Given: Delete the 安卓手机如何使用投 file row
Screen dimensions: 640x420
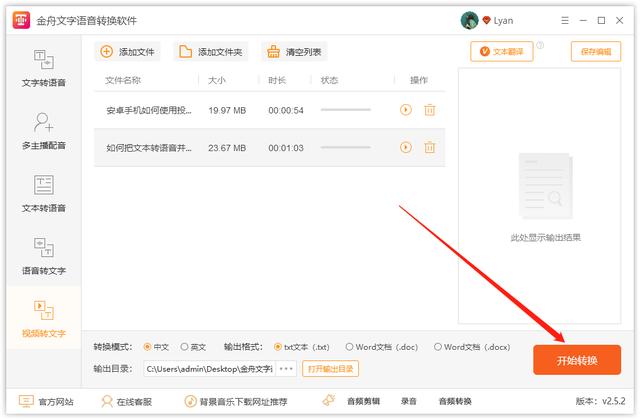Looking at the screenshot, I should click(x=429, y=110).
